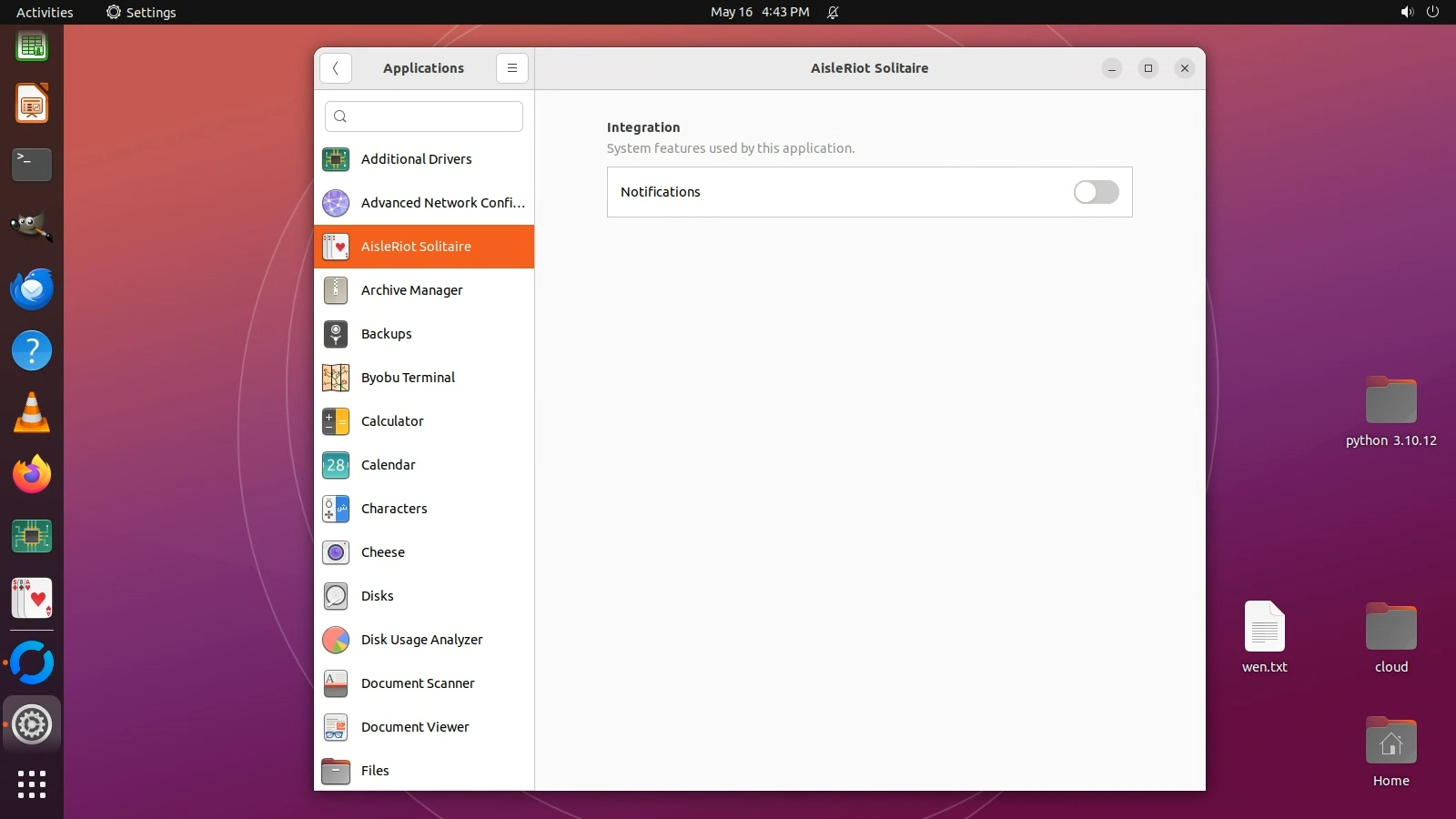Select Additional Drivers in the app list

tap(424, 159)
